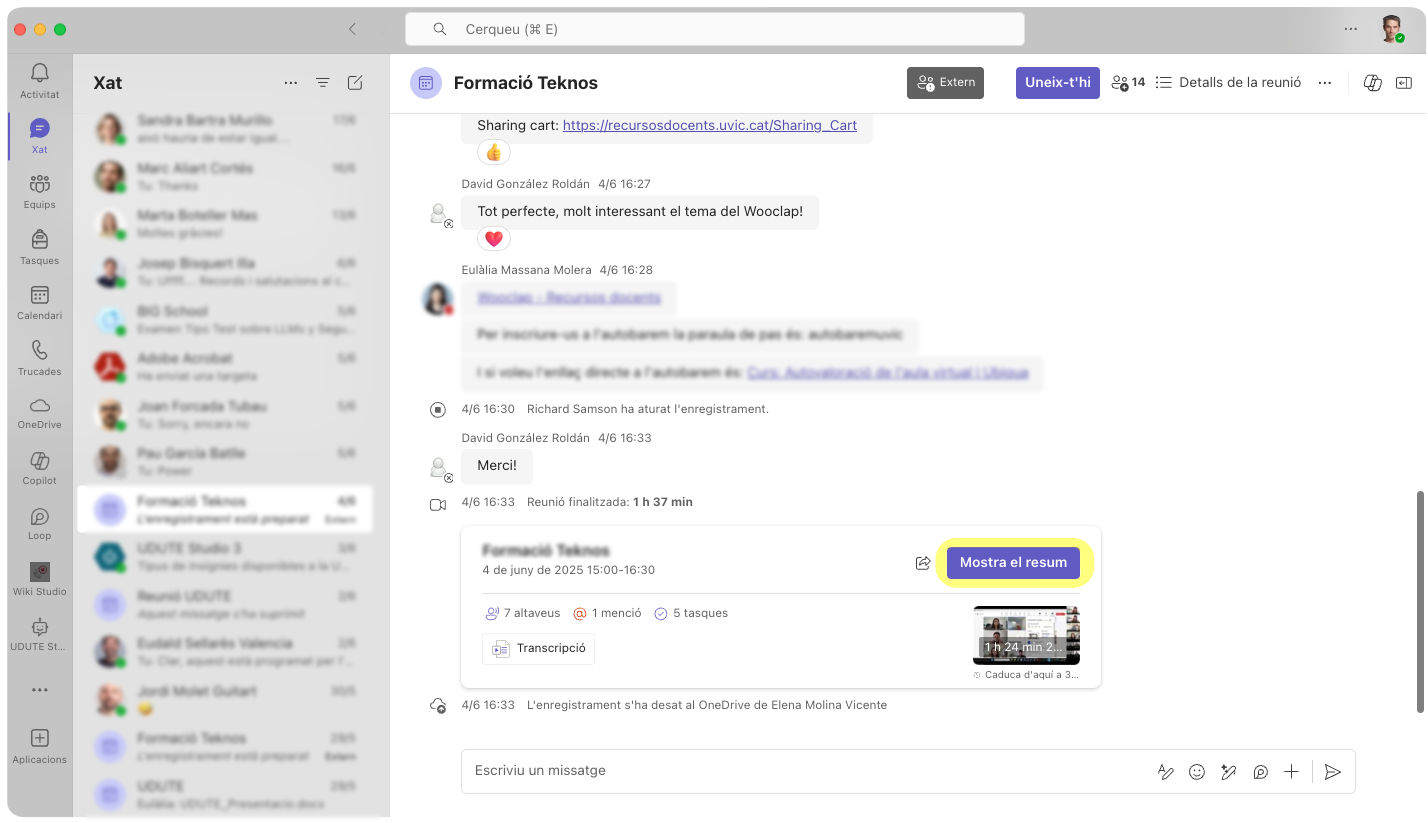Open Jordi Molet Guitart chat
Viewport: 1428px width, 823px height.
coord(224,700)
